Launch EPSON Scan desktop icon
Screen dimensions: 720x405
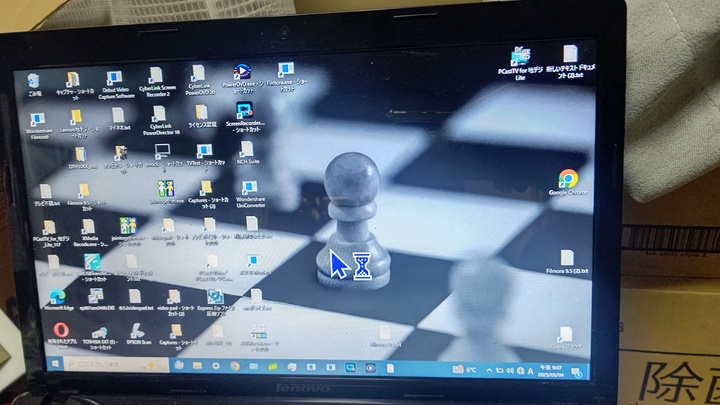coord(138,334)
